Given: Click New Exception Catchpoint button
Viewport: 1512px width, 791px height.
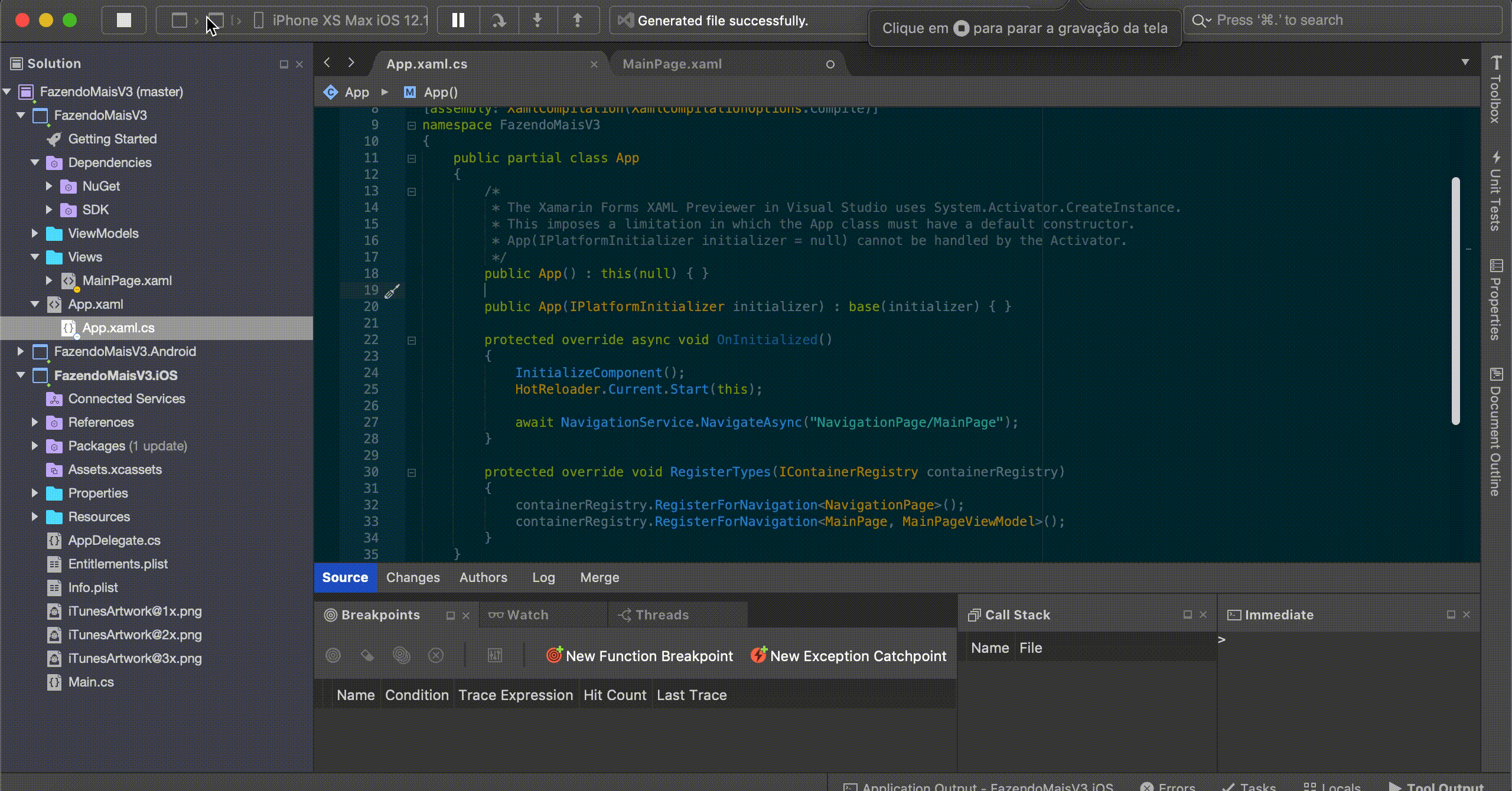Looking at the screenshot, I should tap(849, 656).
